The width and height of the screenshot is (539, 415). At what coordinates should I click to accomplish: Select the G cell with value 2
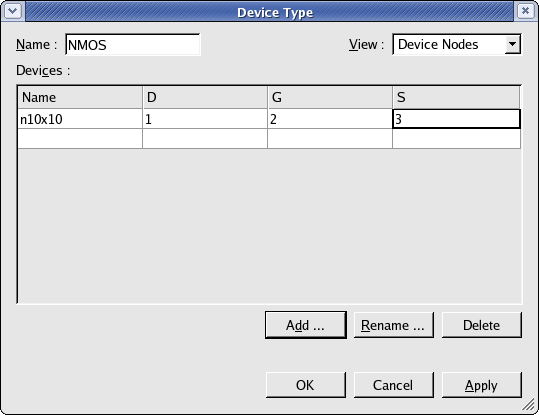pyautogui.click(x=330, y=119)
